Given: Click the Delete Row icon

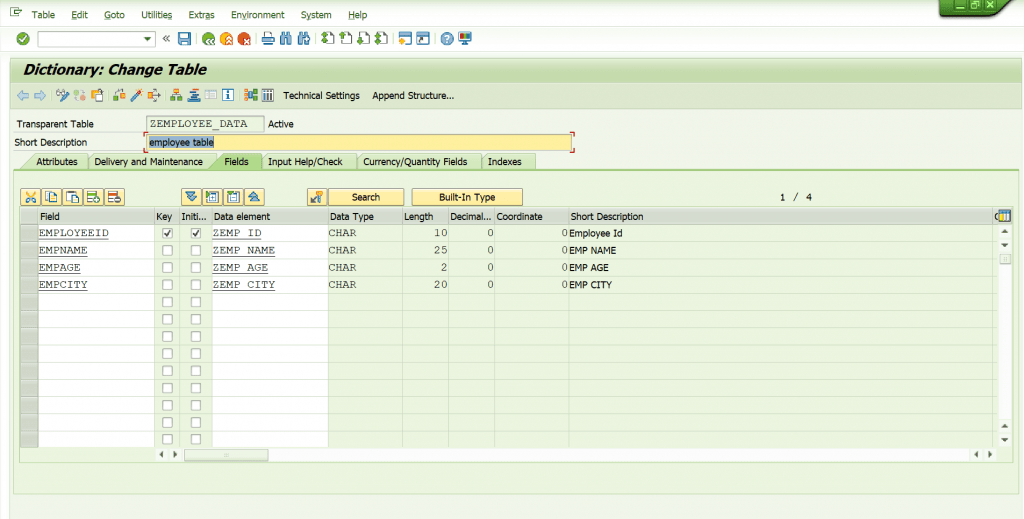Looking at the screenshot, I should [x=114, y=197].
